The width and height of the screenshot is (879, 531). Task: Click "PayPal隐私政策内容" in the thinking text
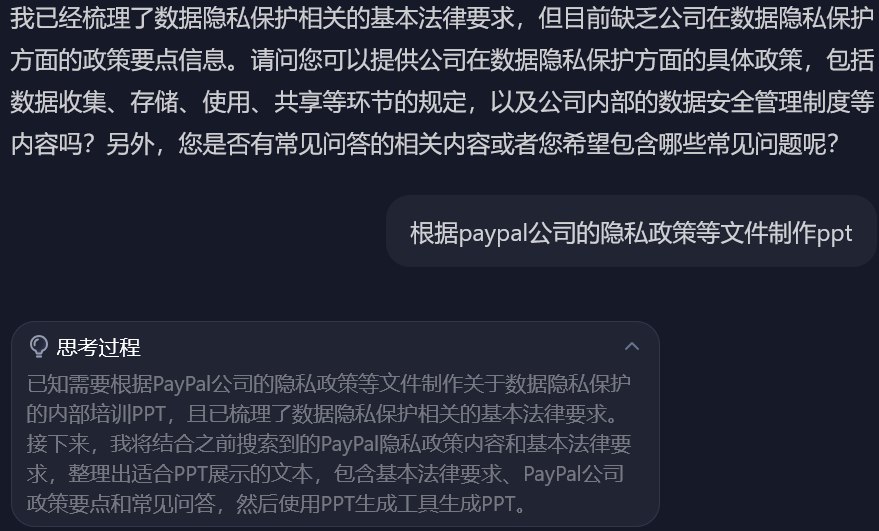pyautogui.click(x=413, y=444)
